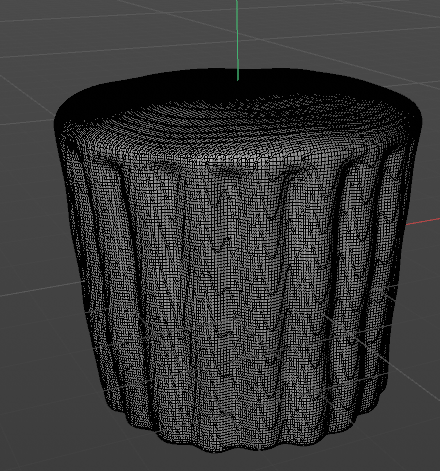Click the red axis line beside the cloth

423,221
